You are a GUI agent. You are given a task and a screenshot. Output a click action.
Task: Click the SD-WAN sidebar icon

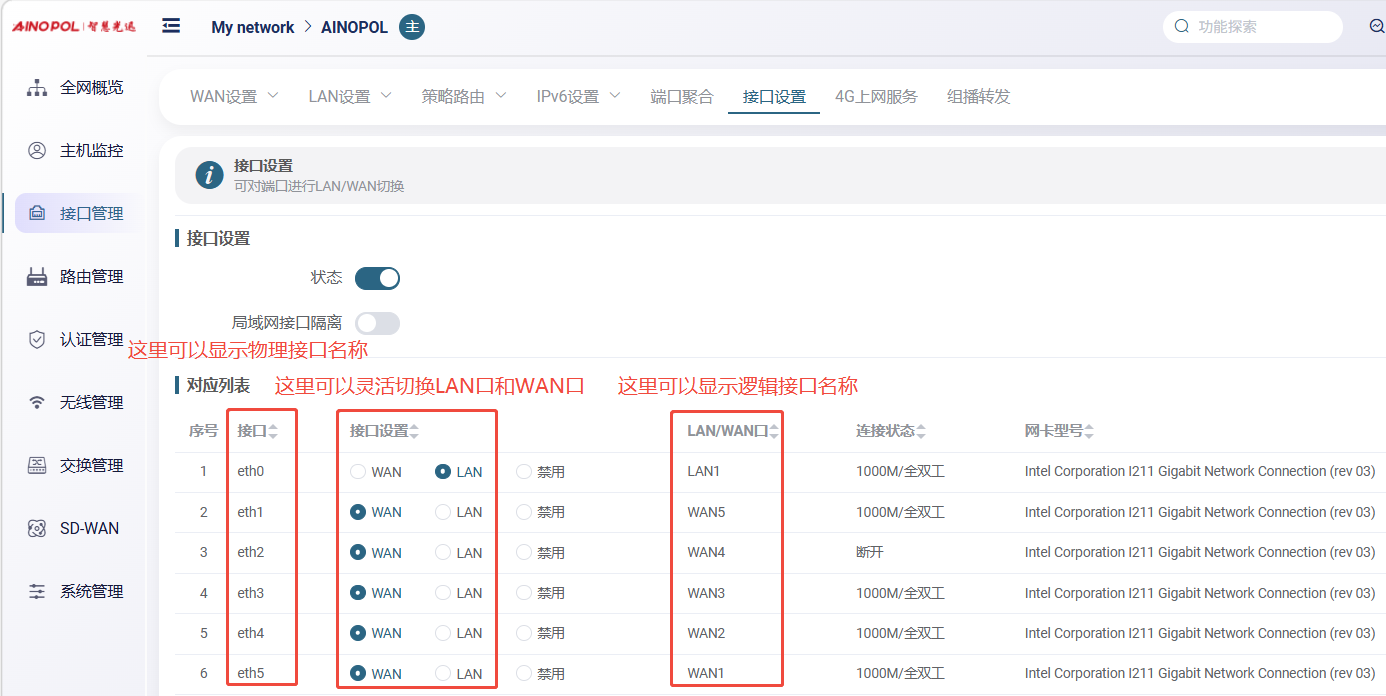pos(37,529)
